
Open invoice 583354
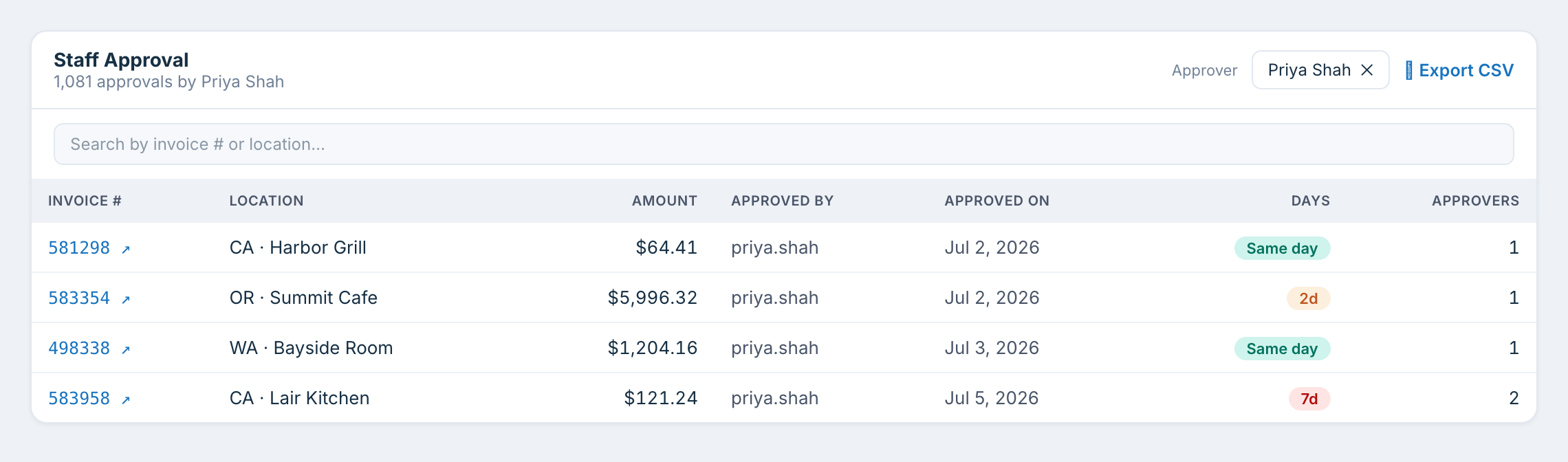(79, 298)
